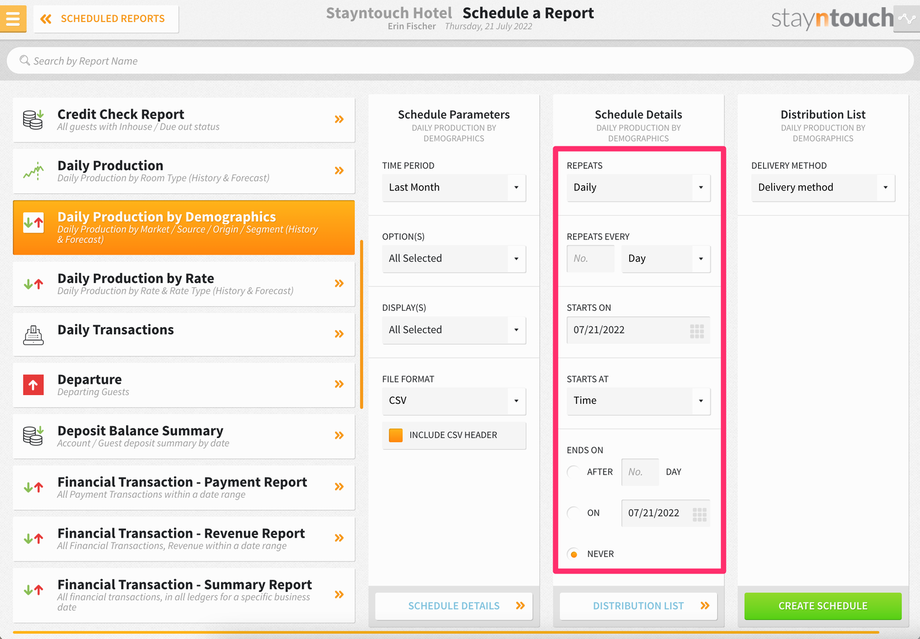This screenshot has height=639, width=920.
Task: Click the Daily Production chart icon
Action: pos(33,171)
